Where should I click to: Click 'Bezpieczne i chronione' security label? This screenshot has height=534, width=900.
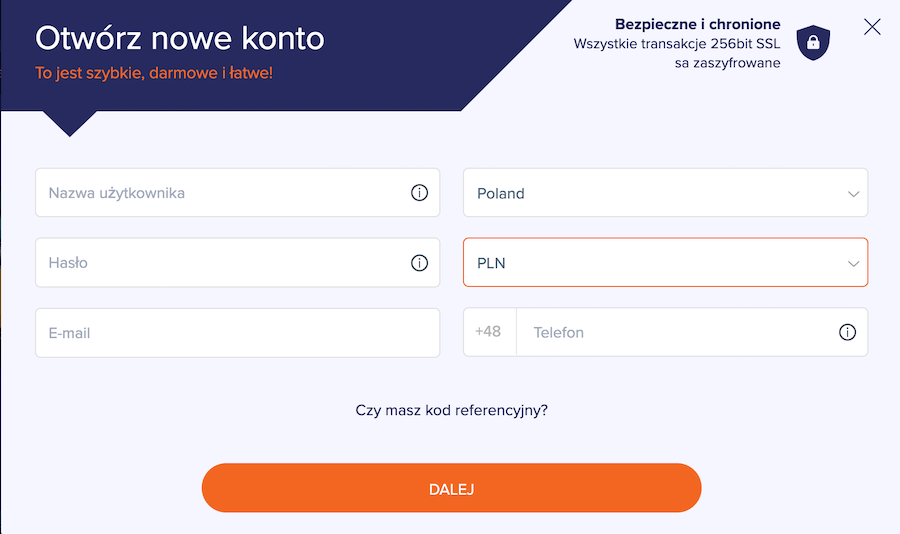[x=697, y=24]
